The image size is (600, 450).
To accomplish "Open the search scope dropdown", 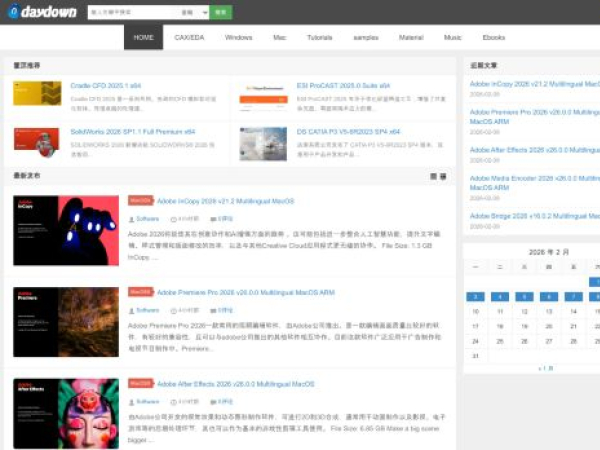I will 193,13.
